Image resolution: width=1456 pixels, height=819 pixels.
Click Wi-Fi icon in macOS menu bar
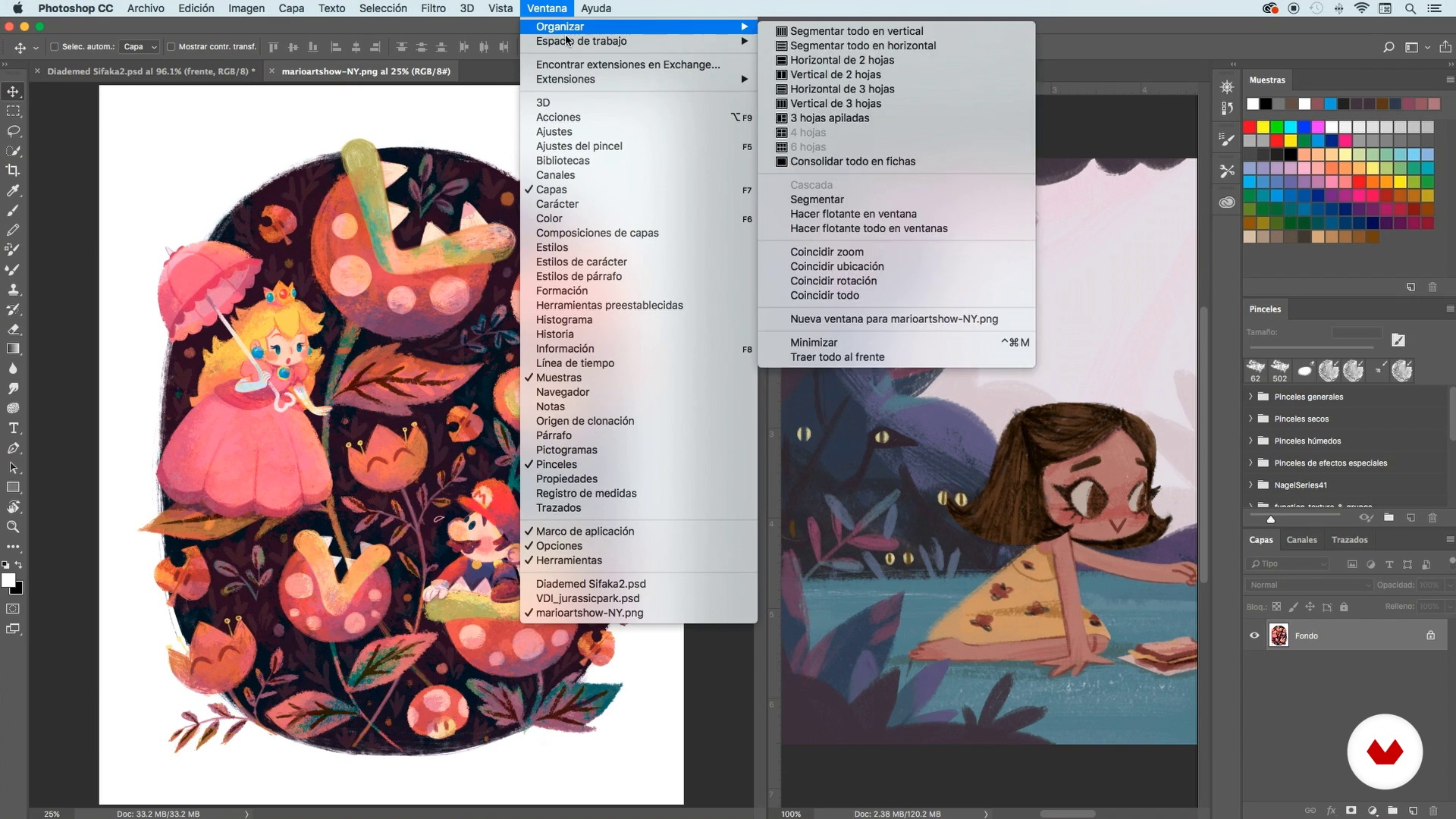(x=1362, y=8)
